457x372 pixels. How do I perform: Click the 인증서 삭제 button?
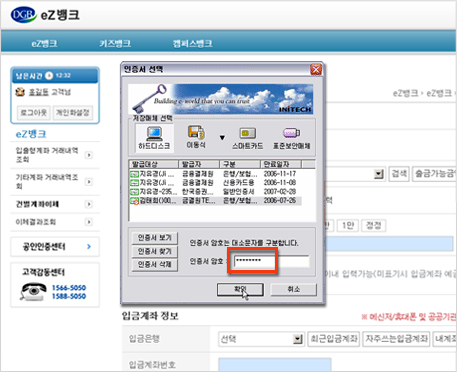[155, 265]
